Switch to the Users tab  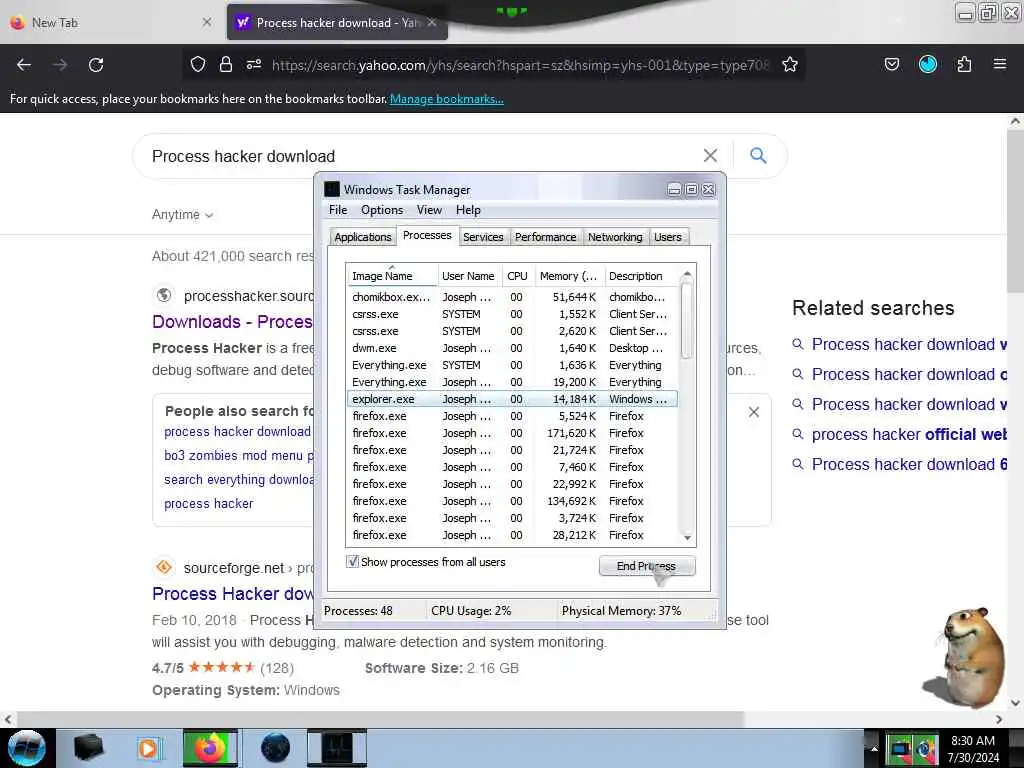tap(667, 237)
